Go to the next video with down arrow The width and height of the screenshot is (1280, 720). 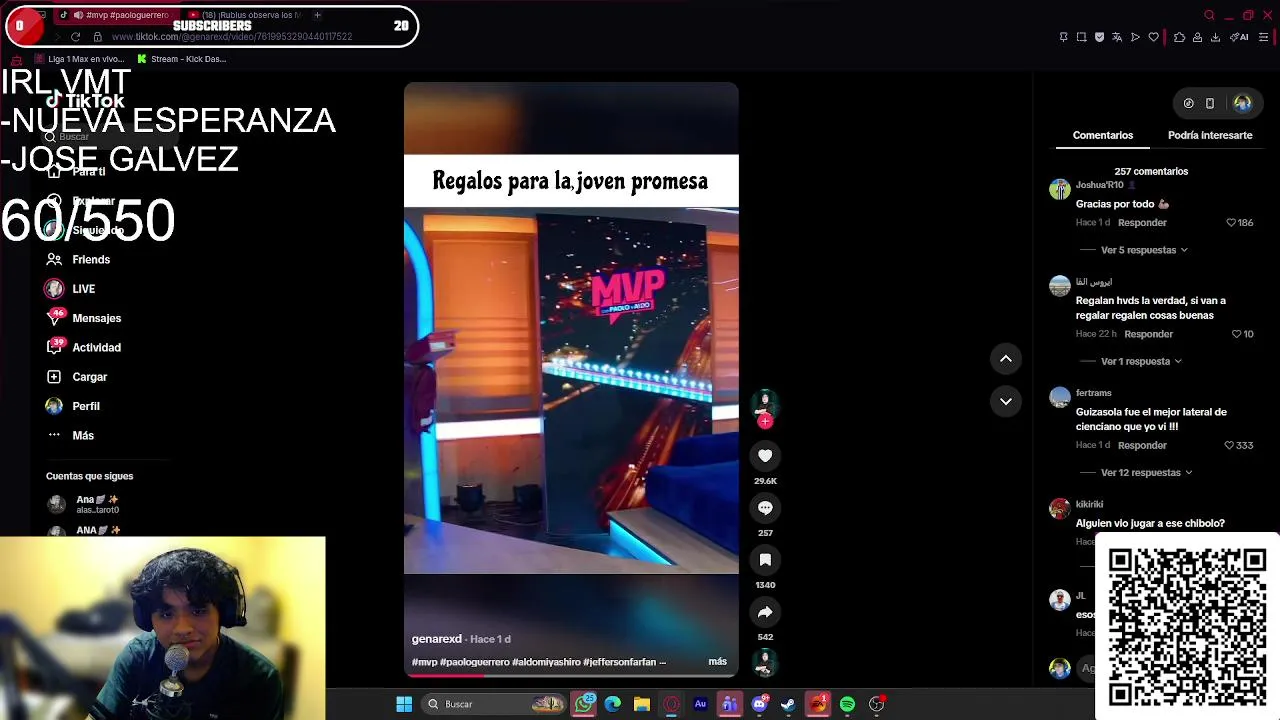[1006, 401]
